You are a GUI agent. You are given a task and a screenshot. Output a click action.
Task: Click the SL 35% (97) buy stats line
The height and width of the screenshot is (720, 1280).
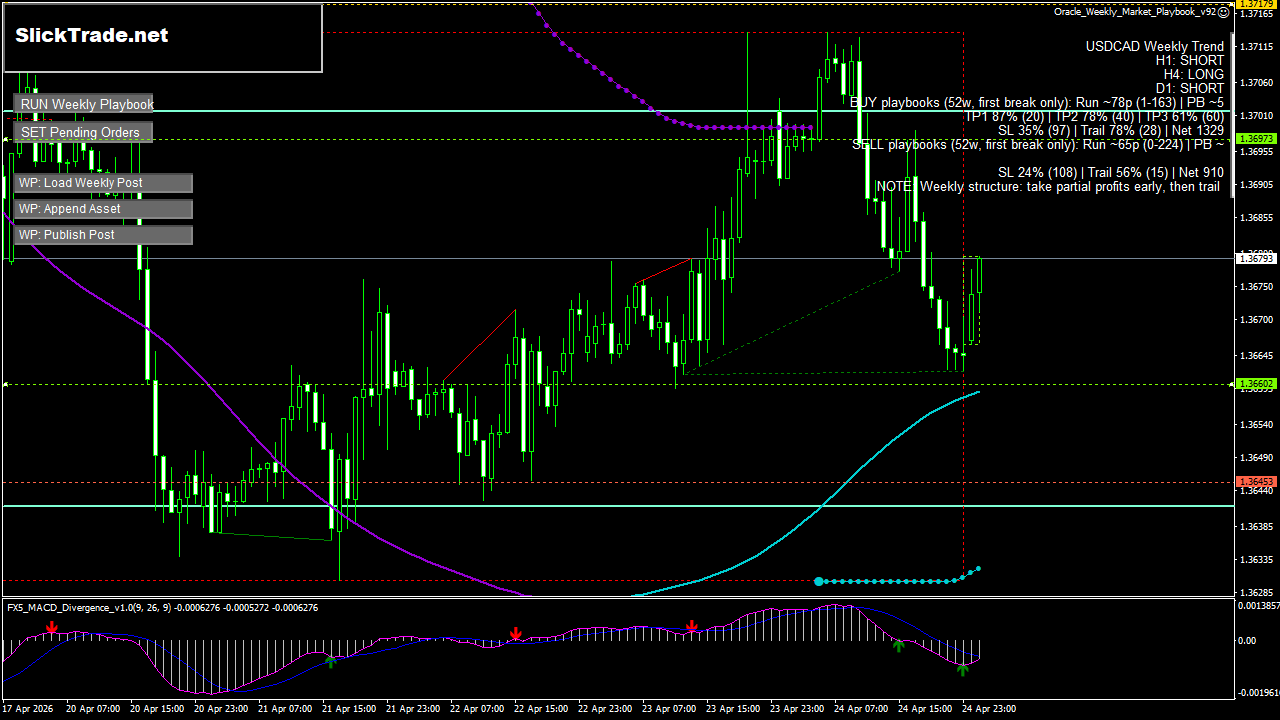click(x=1111, y=131)
